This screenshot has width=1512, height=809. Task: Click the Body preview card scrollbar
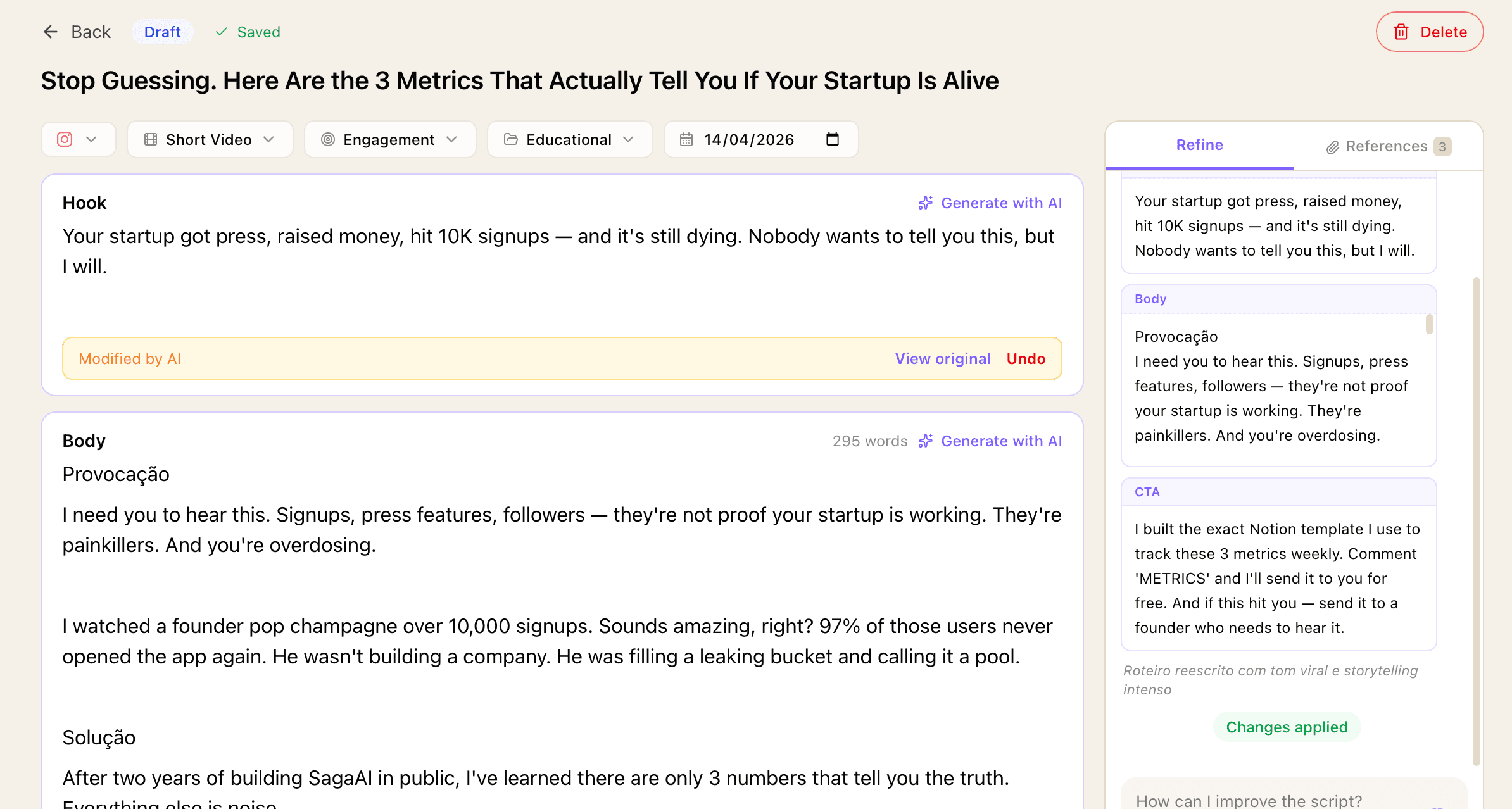(x=1430, y=324)
